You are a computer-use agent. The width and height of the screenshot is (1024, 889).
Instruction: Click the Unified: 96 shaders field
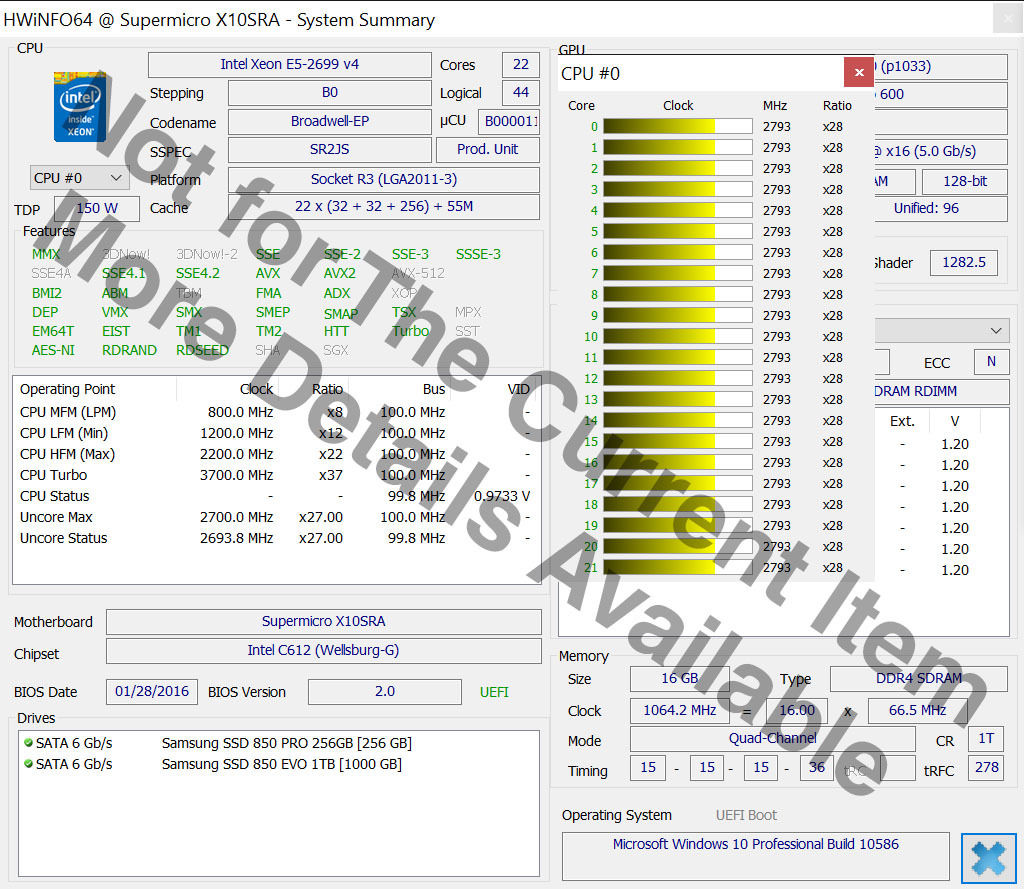click(940, 208)
